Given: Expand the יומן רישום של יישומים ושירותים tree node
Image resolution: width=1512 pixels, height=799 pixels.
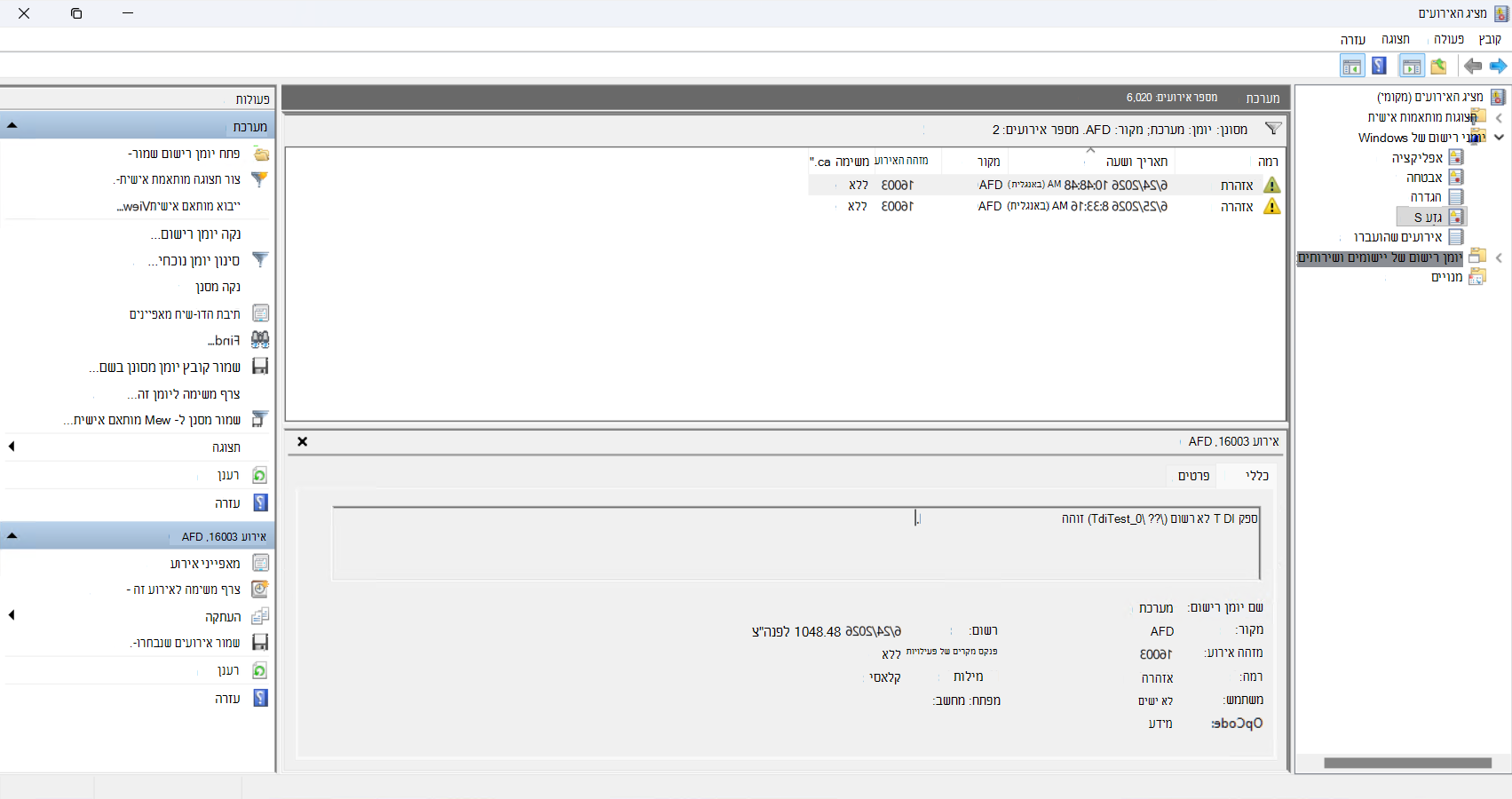Looking at the screenshot, I should [x=1499, y=257].
